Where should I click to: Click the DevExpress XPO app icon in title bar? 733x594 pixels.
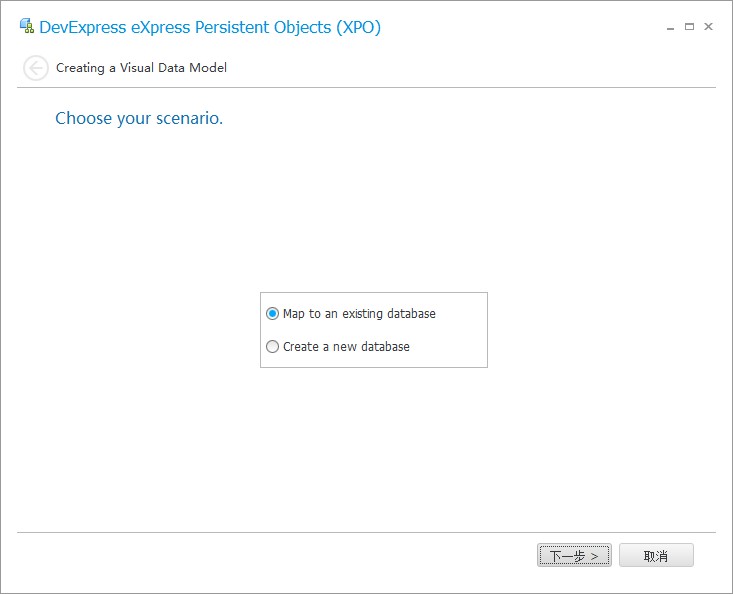(27, 27)
